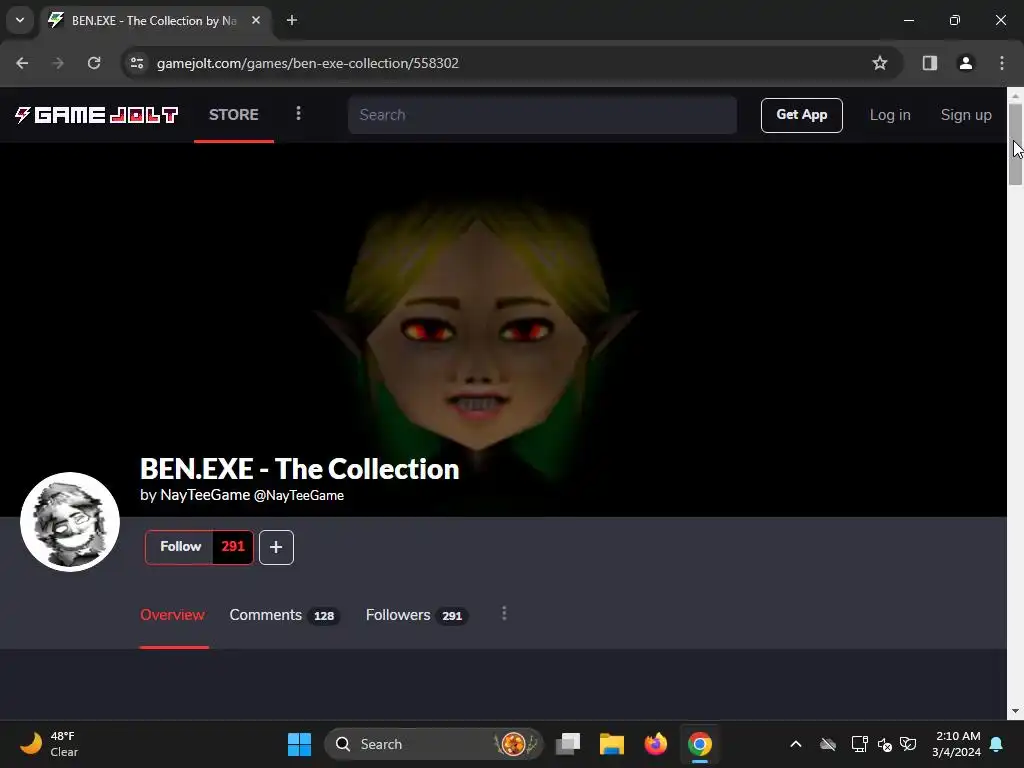Viewport: 1024px width, 768px height.
Task: Switch to the Followers tab
Action: point(416,615)
